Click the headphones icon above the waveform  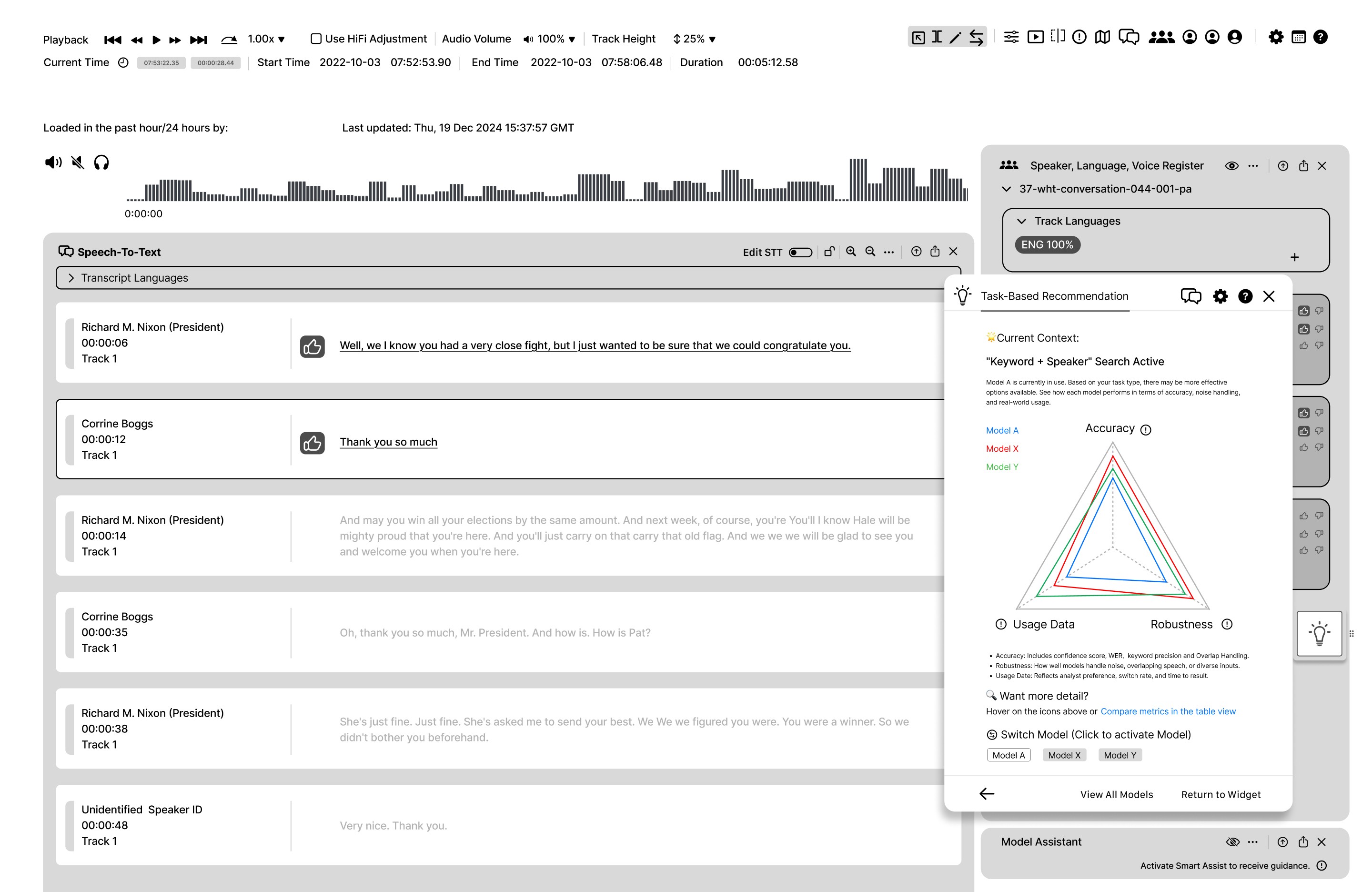point(101,162)
